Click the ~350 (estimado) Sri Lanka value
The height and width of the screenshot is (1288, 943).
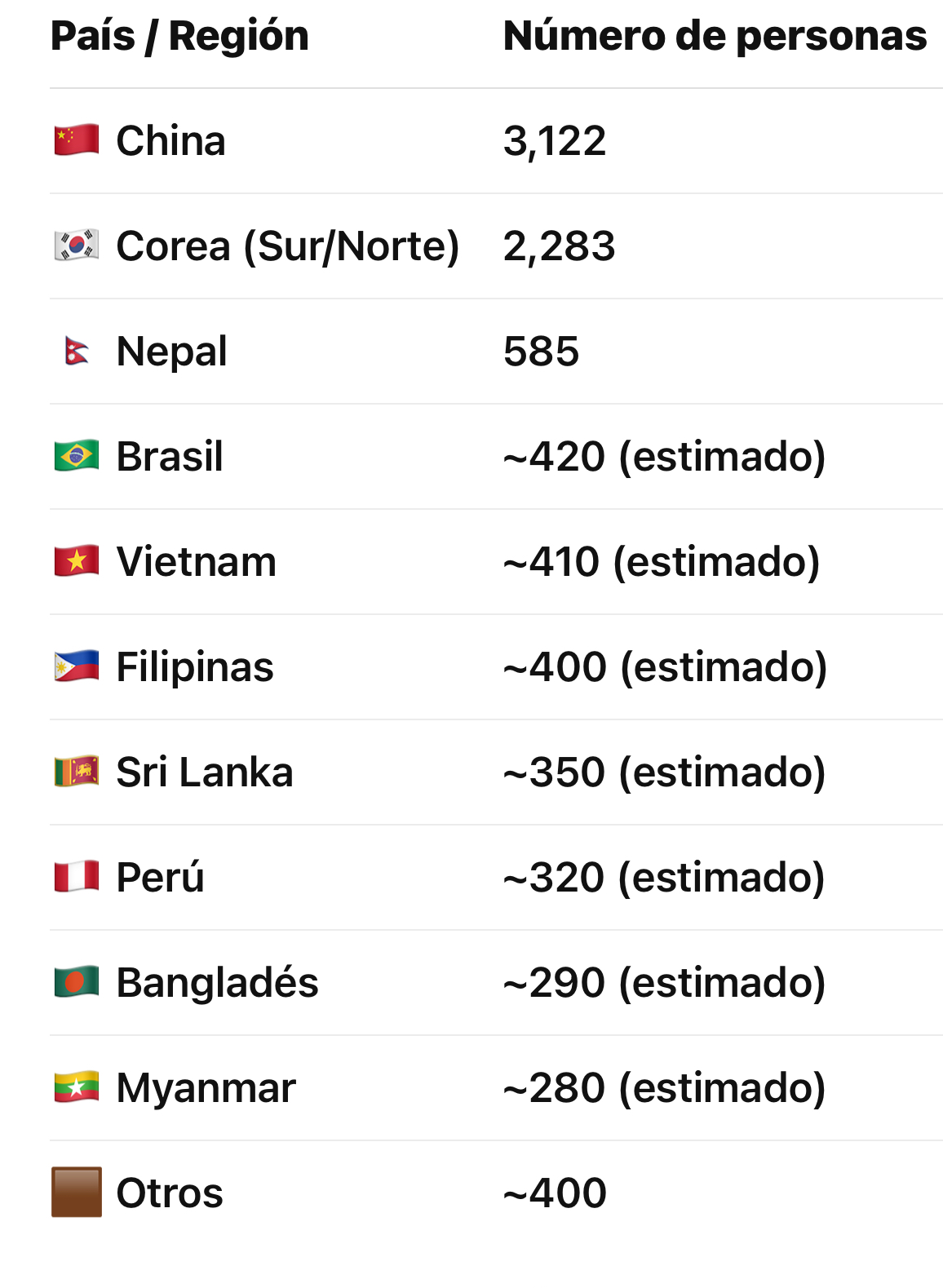tap(664, 772)
